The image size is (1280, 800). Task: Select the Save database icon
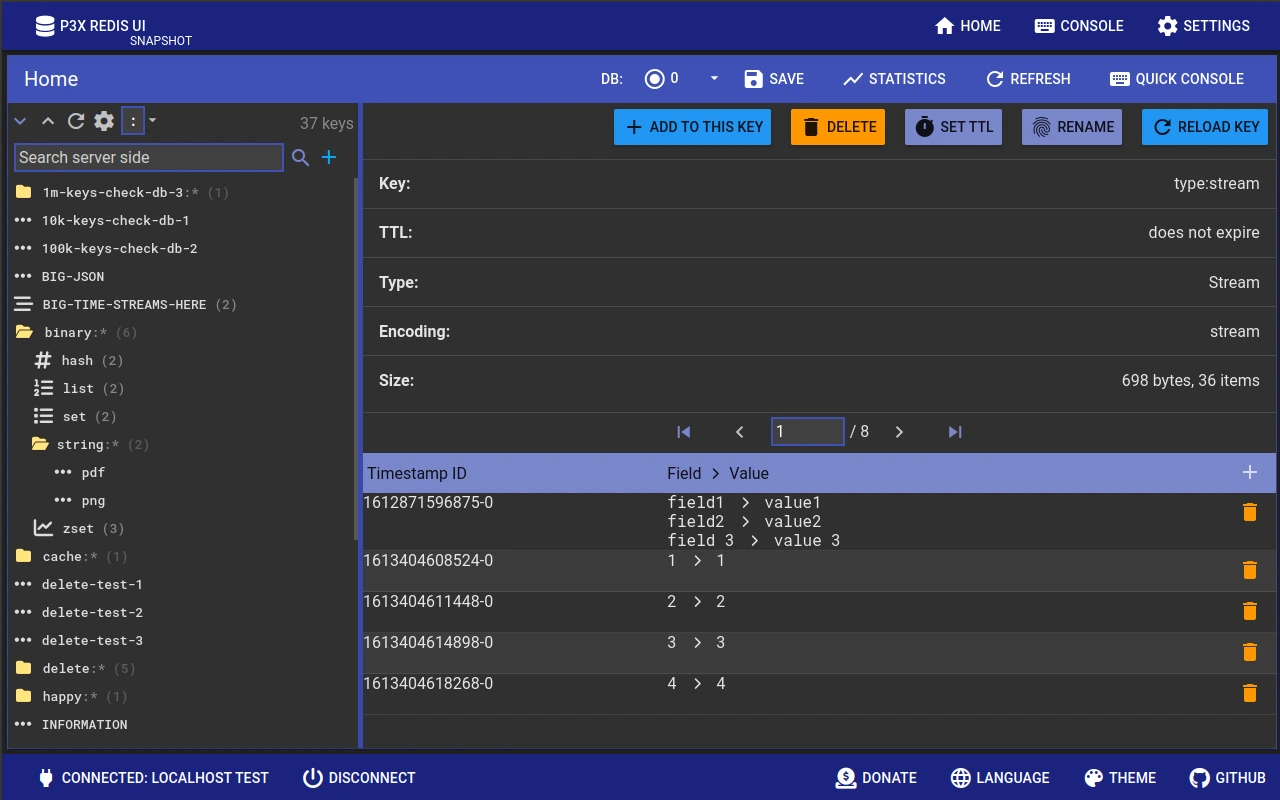click(751, 79)
